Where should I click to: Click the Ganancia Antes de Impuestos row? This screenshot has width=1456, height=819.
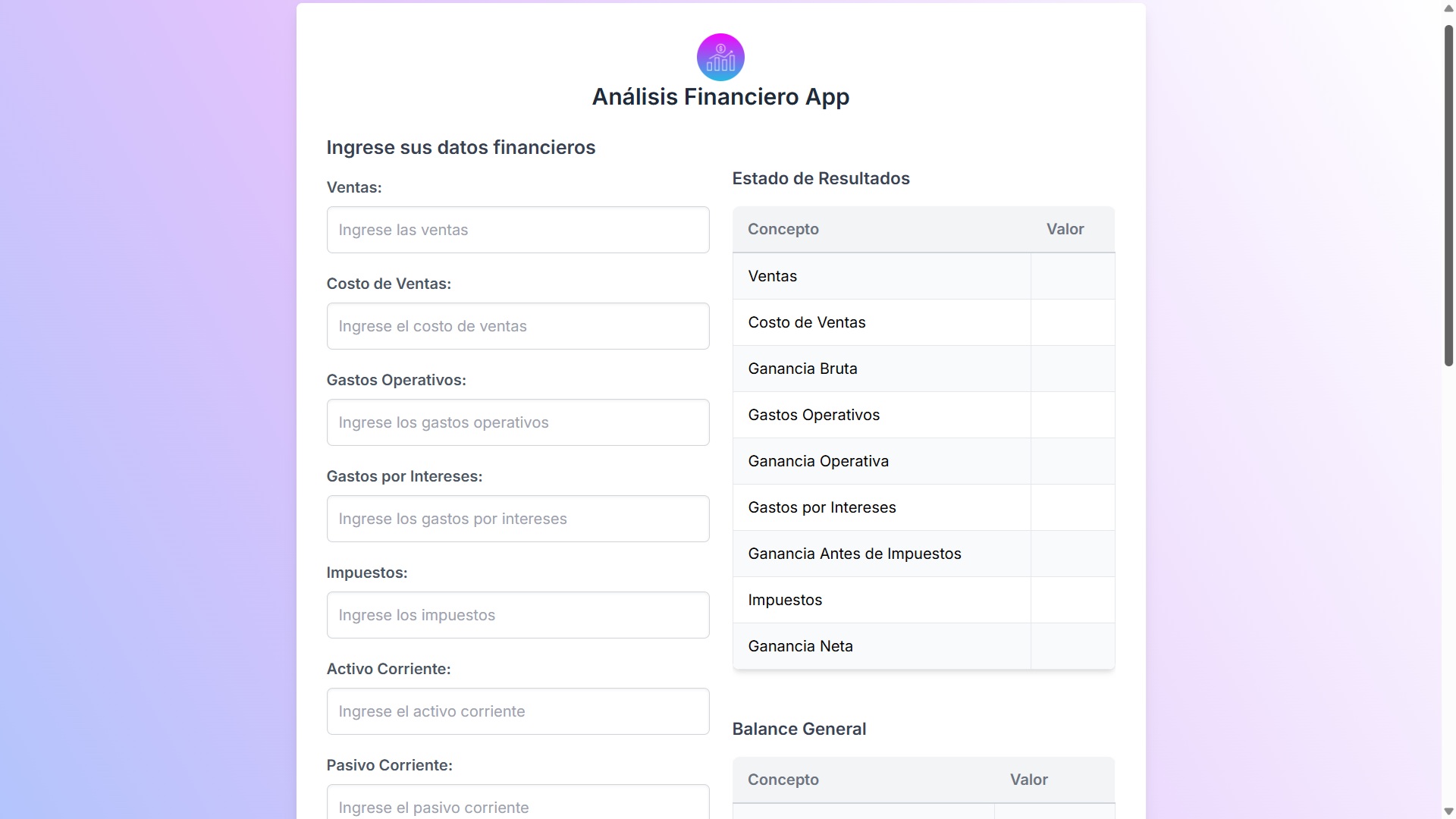pyautogui.click(x=923, y=554)
